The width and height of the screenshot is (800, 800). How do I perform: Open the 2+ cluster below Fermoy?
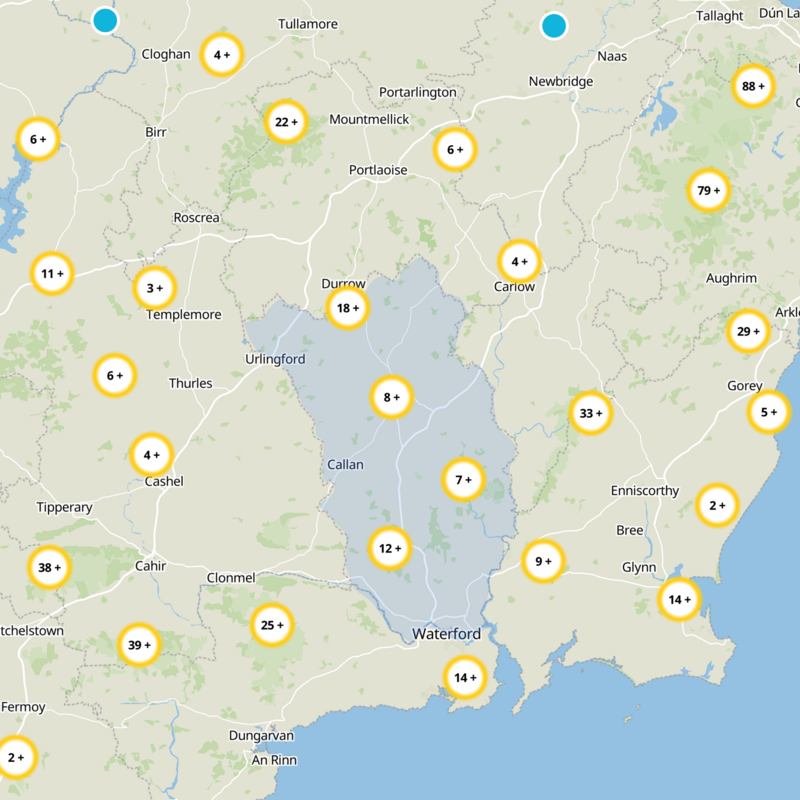tap(16, 757)
